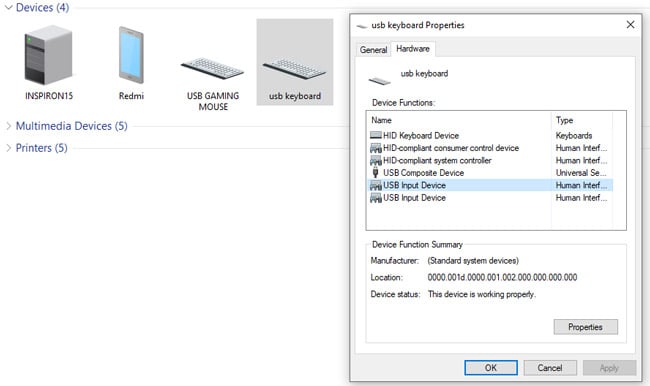Select the Redmi phone device icon
Viewport: 650px width, 386px height.
tap(131, 55)
